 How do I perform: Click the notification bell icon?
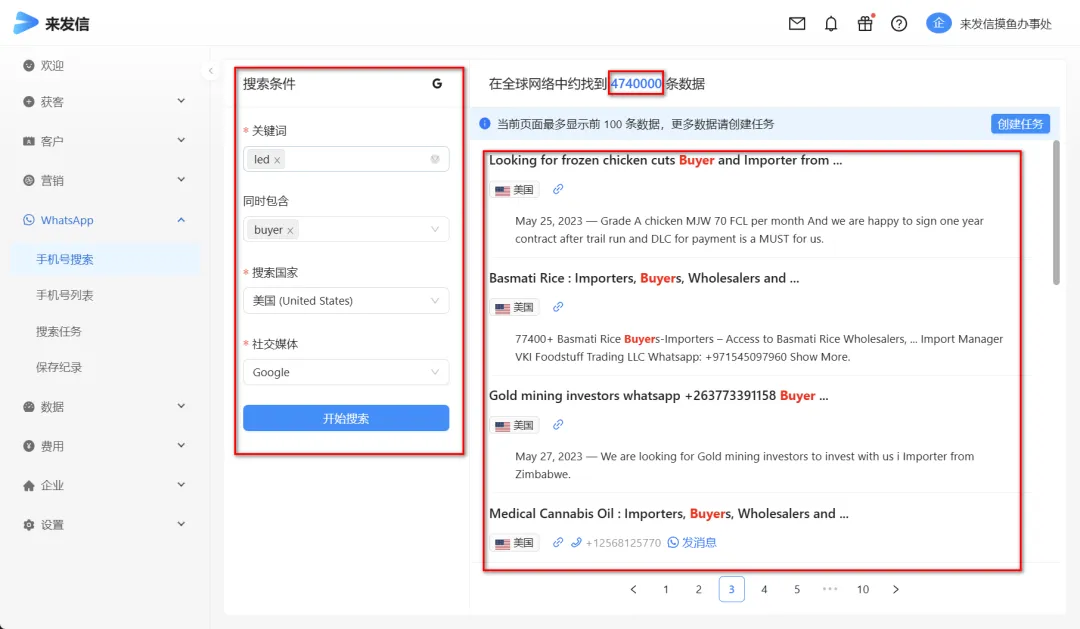[x=831, y=24]
